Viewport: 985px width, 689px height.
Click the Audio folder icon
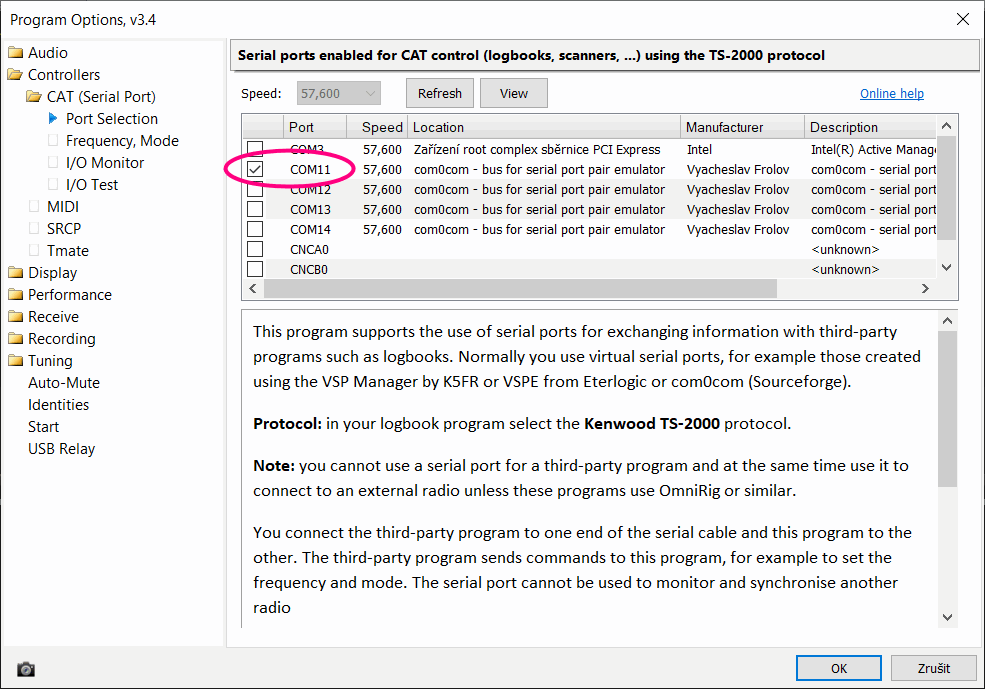15,53
